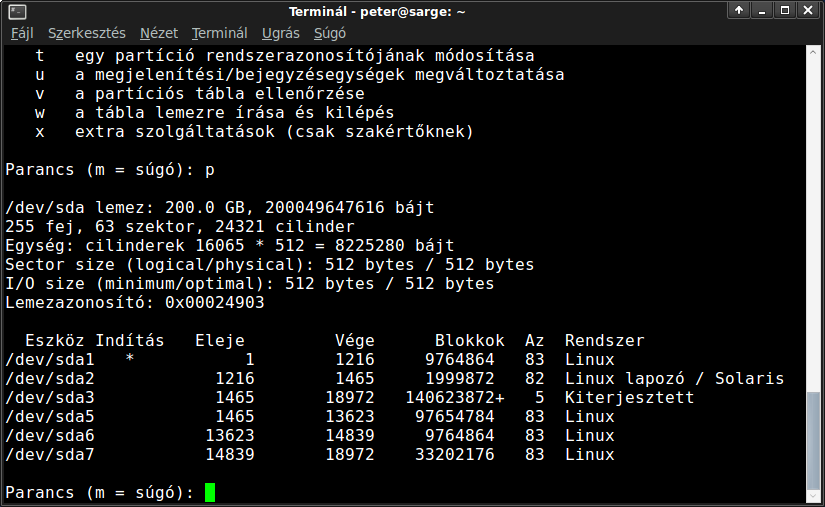825x507 pixels.
Task: Click the block count 97654784
Action: [x=455, y=417]
